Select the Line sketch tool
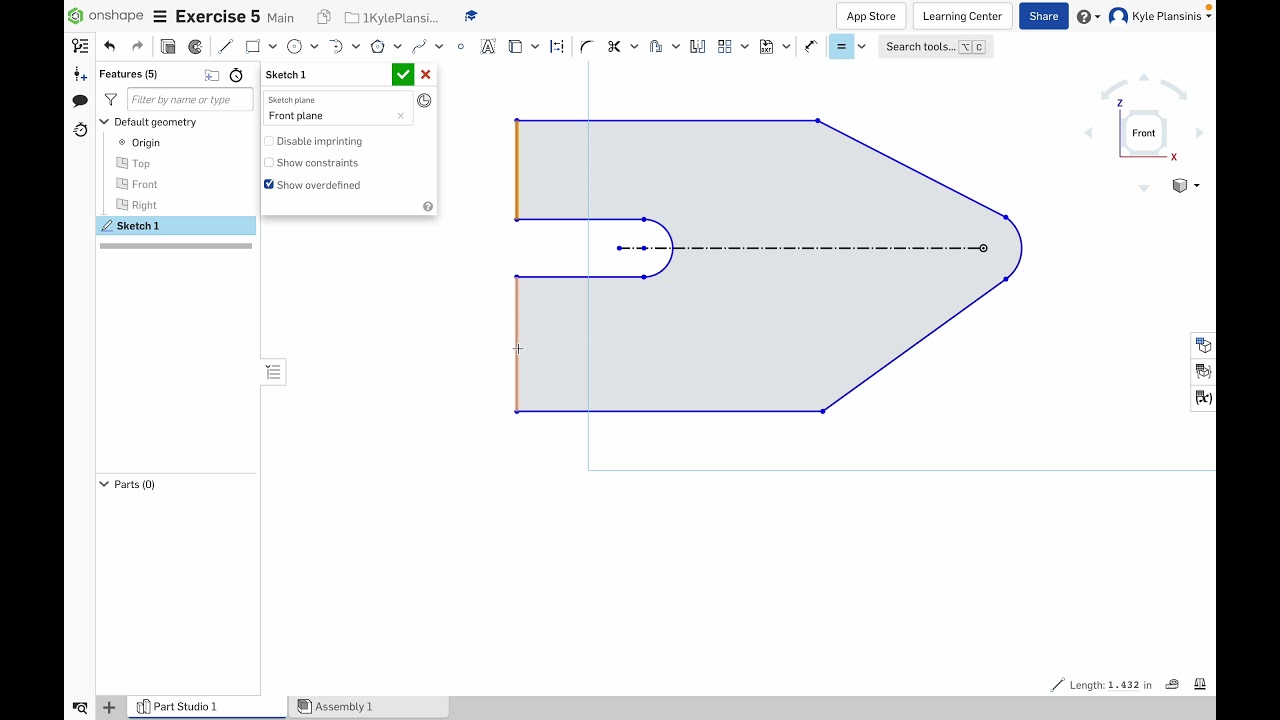1280x720 pixels. tap(225, 47)
